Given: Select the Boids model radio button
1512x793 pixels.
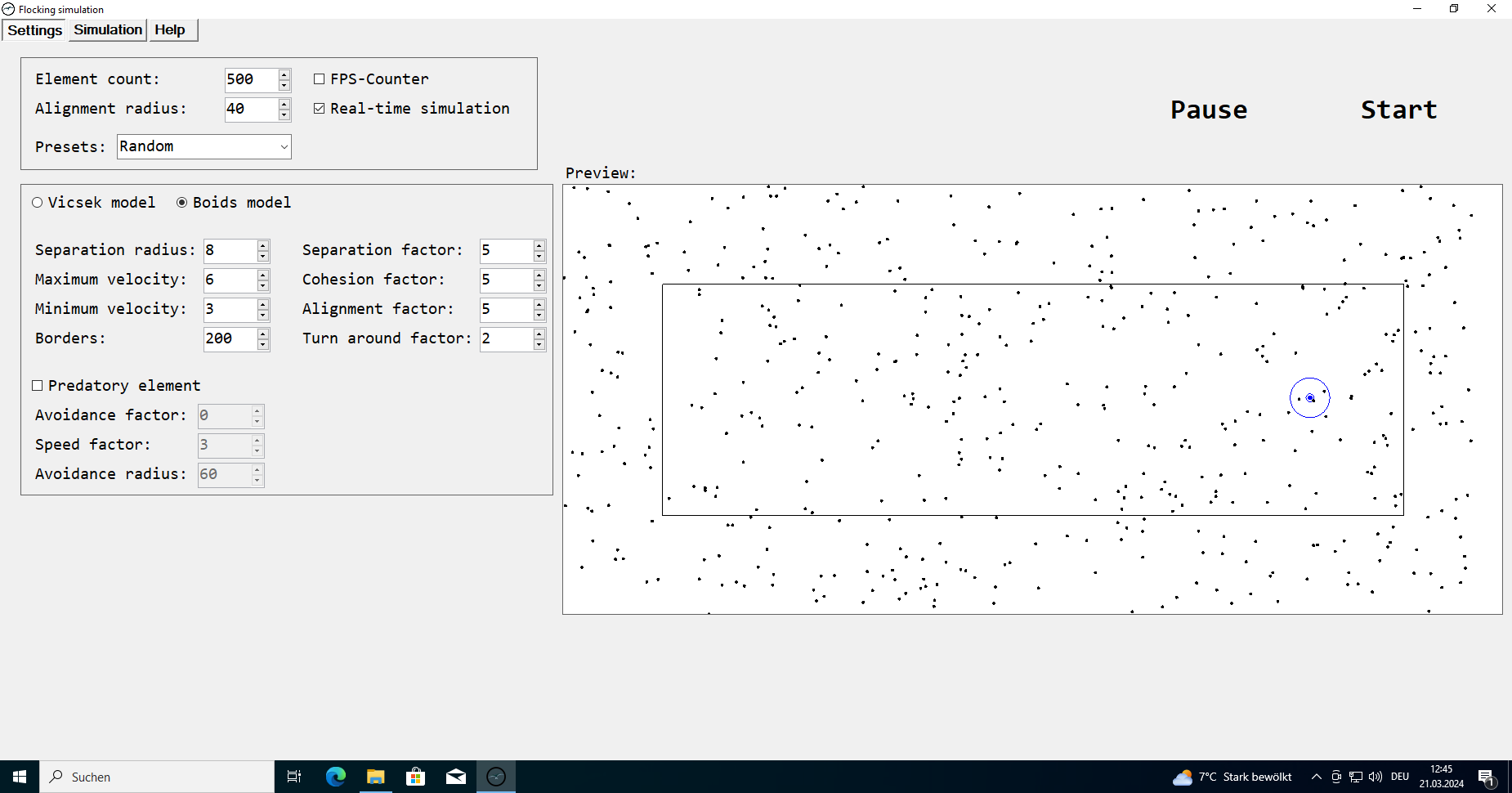Looking at the screenshot, I should (x=182, y=203).
